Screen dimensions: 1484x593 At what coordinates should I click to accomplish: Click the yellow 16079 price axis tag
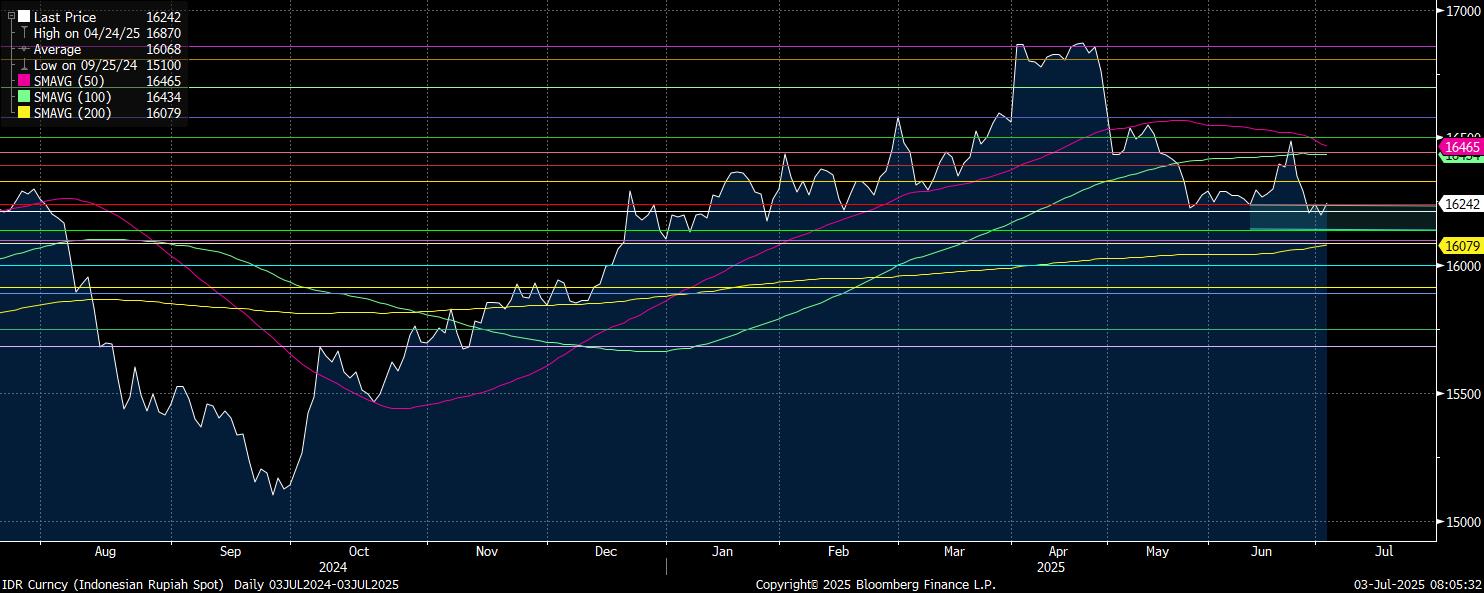coord(1460,246)
